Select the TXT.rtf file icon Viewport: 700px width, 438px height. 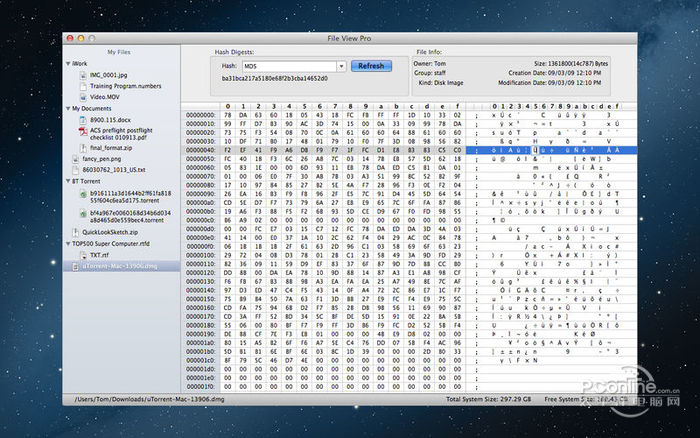[x=82, y=255]
